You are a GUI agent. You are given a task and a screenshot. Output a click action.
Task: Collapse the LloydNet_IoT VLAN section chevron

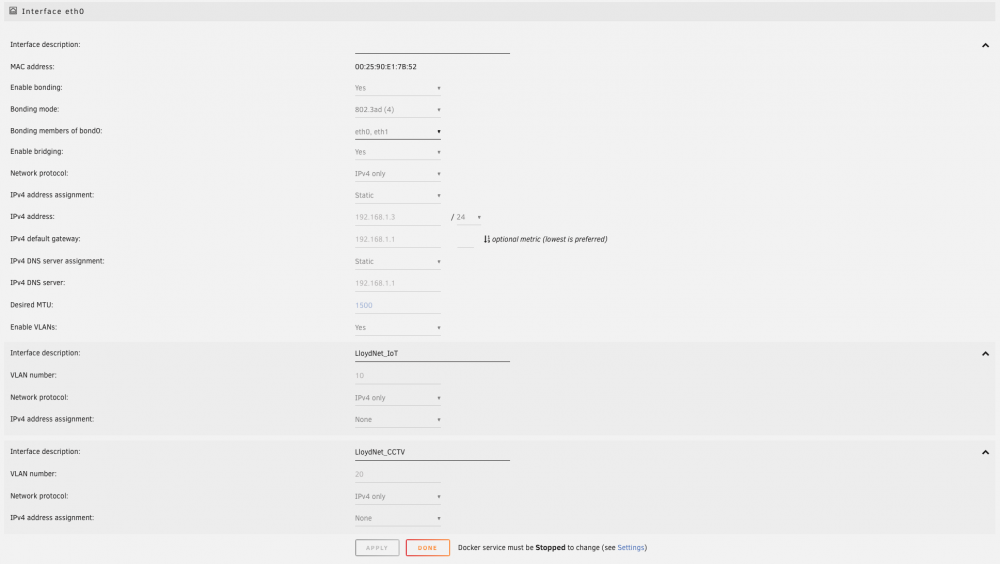point(985,353)
